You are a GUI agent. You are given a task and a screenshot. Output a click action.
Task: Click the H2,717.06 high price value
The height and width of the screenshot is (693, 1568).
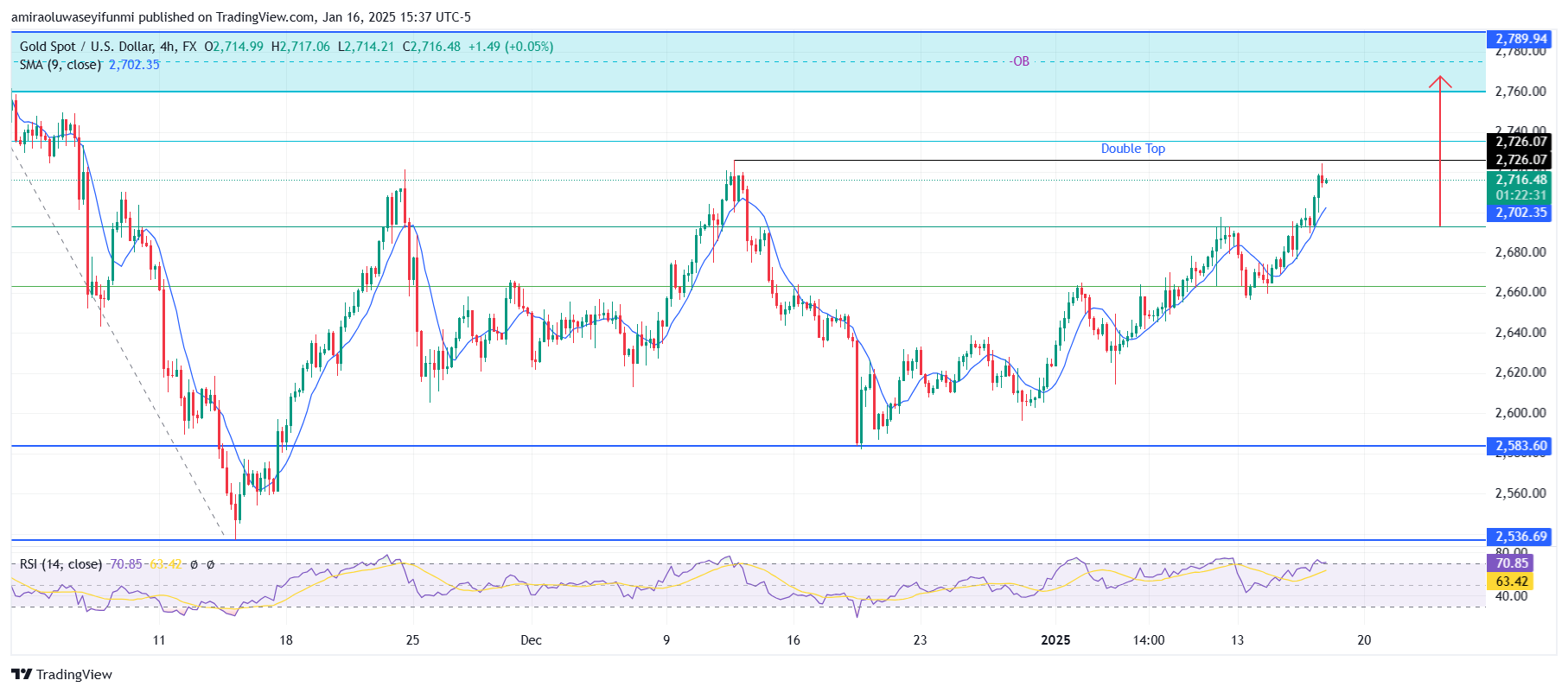click(x=300, y=47)
